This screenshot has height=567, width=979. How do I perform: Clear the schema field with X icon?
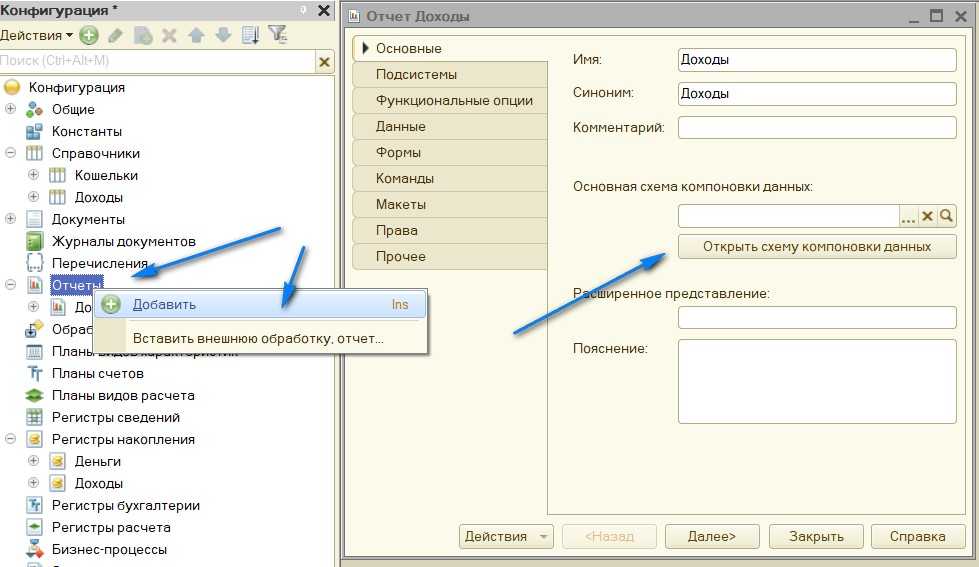point(928,216)
